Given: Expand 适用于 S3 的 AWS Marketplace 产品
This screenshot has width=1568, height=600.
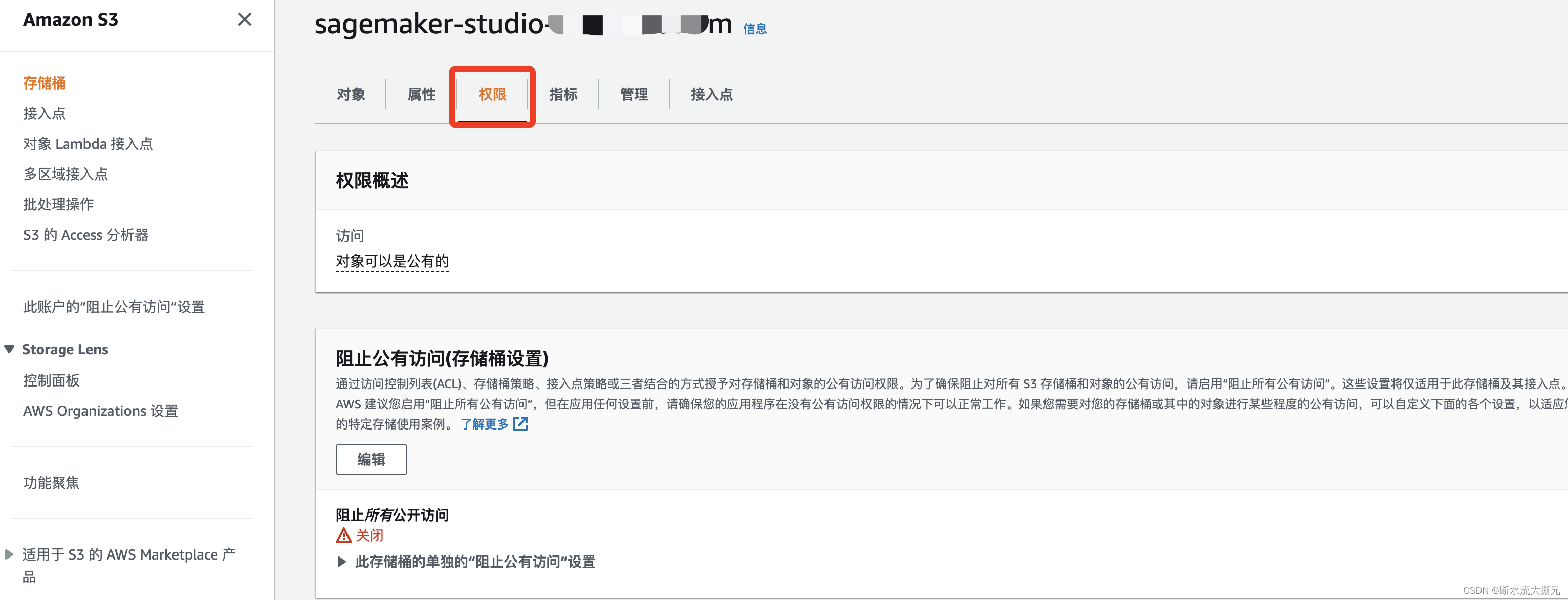Looking at the screenshot, I should [x=9, y=554].
